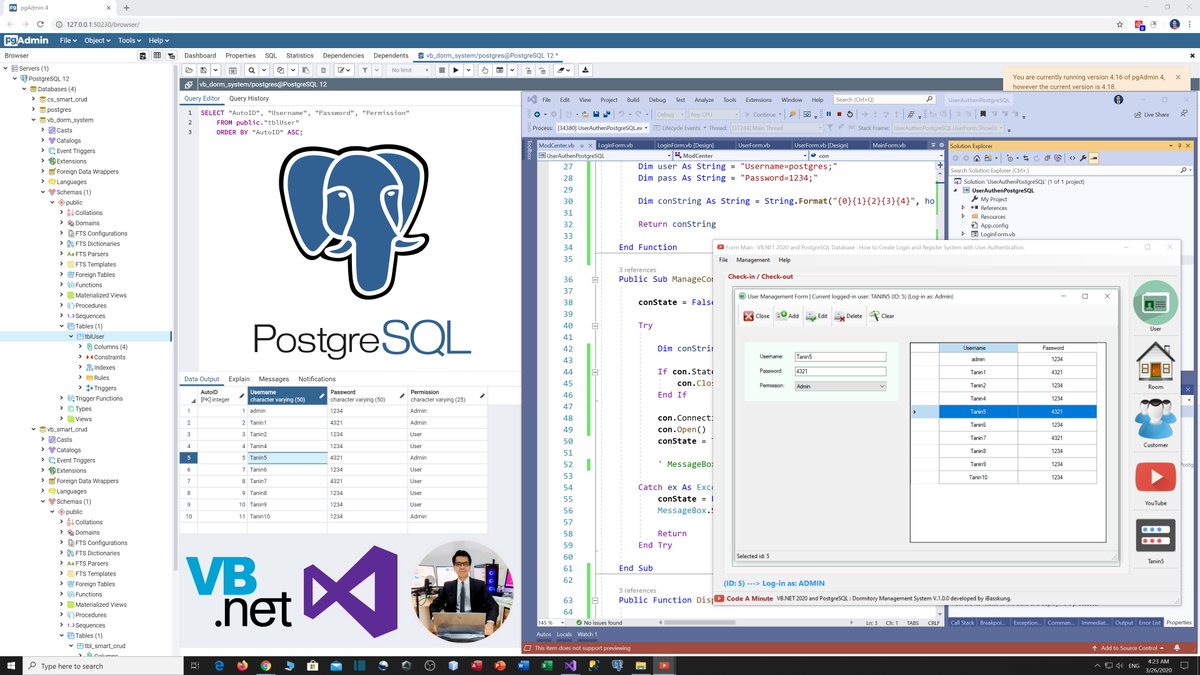Dismiss the pgAdmin version notification
This screenshot has width=1200, height=675.
click(x=1178, y=77)
